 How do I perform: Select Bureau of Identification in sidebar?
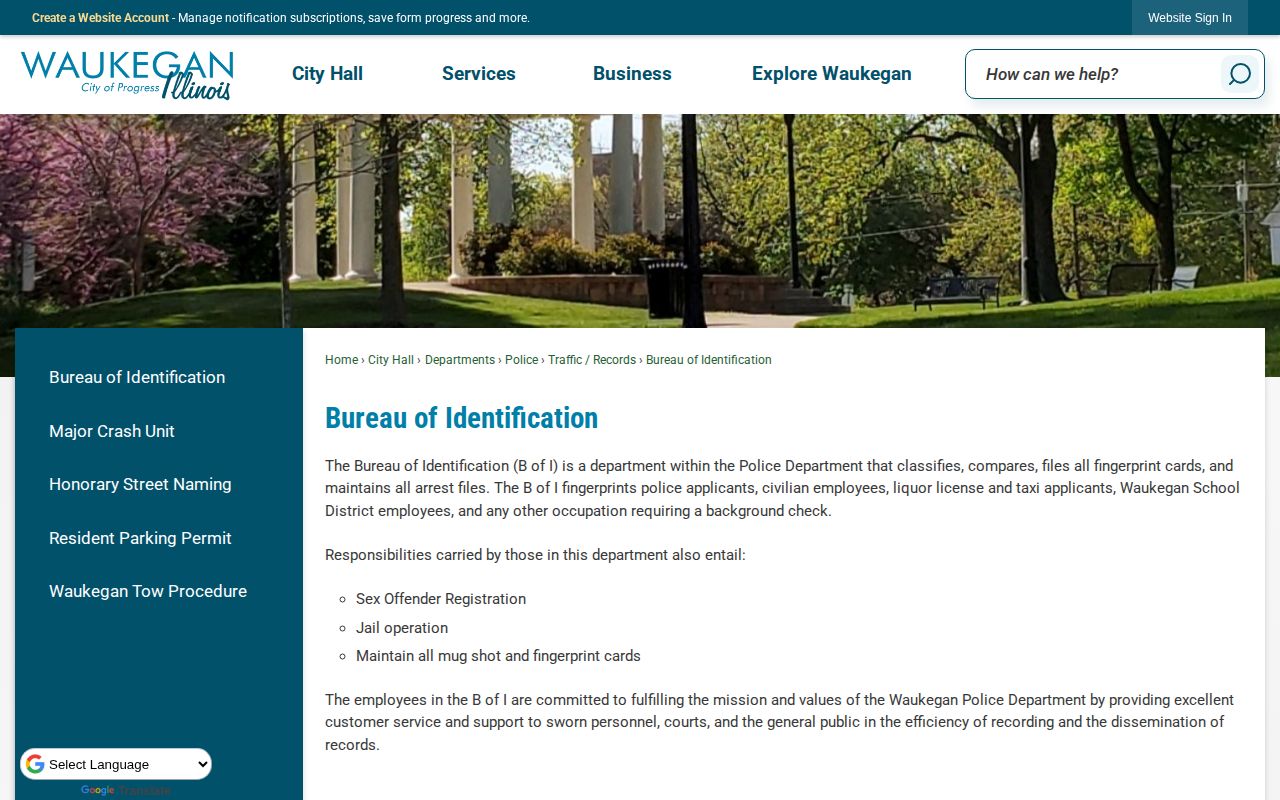(137, 377)
